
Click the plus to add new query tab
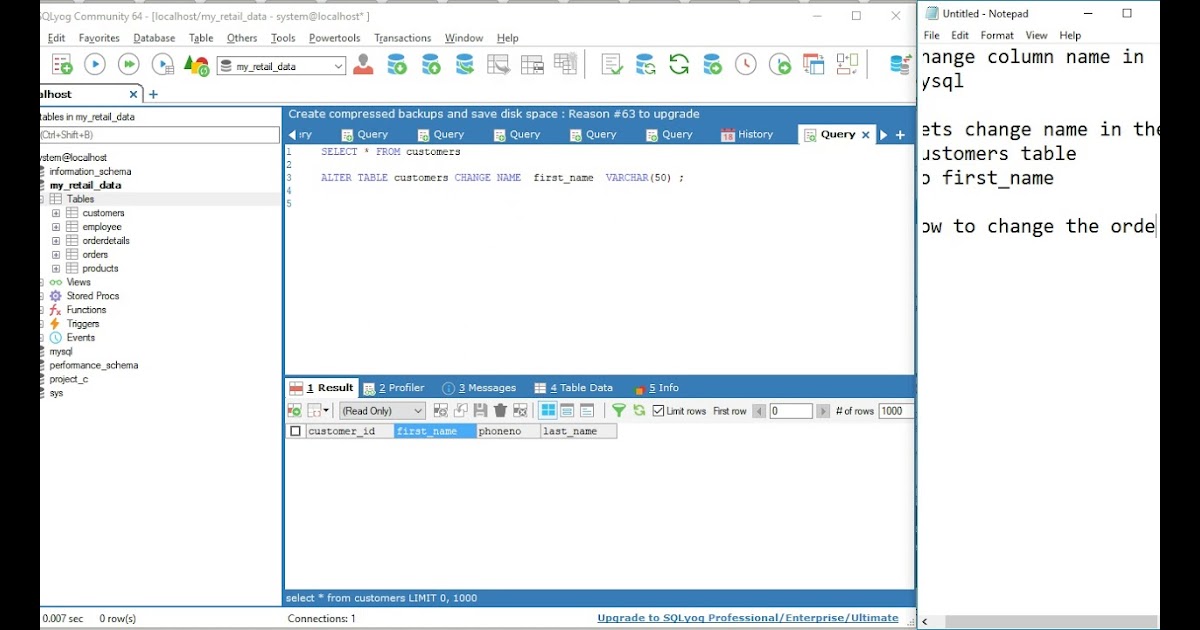(x=900, y=135)
